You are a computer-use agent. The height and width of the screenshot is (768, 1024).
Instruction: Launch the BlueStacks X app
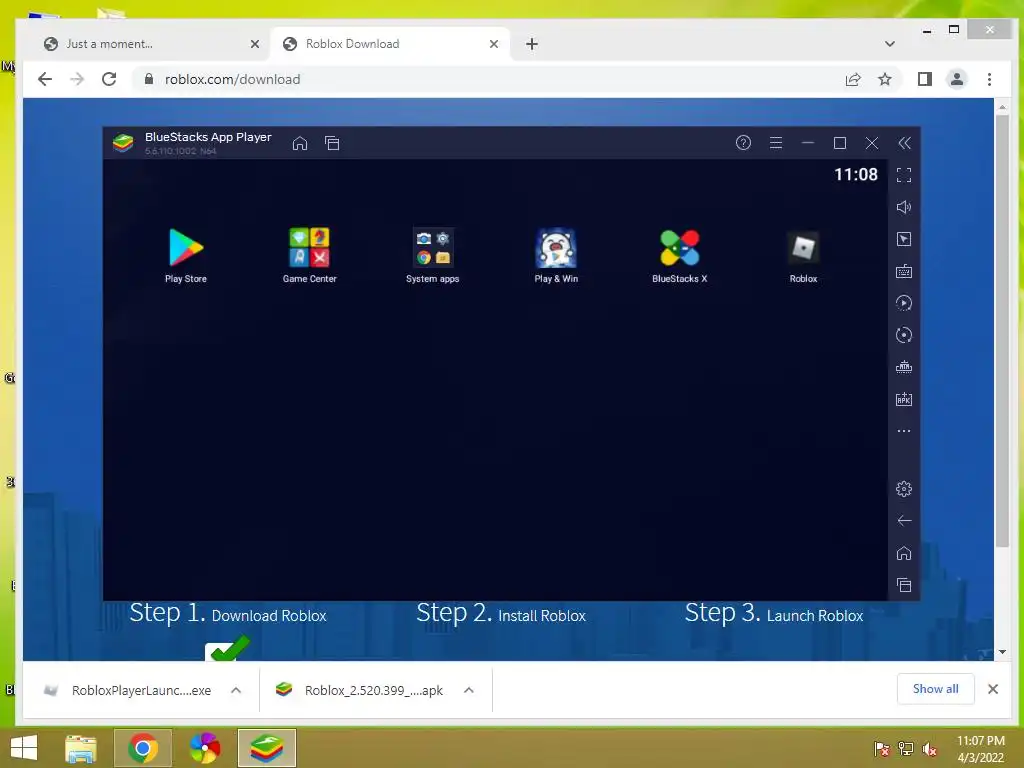click(679, 248)
